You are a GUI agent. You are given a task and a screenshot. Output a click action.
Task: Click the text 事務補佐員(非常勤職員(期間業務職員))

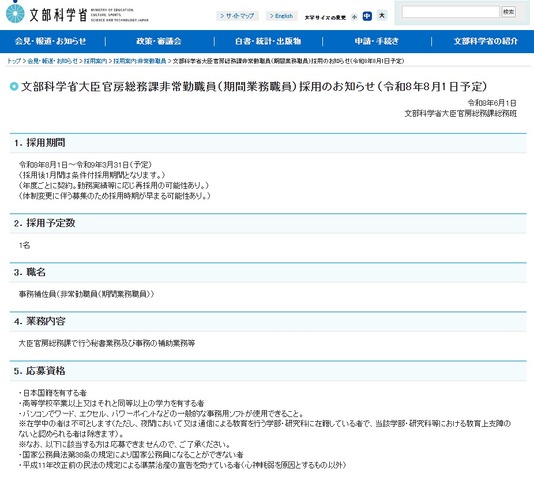pos(86,294)
